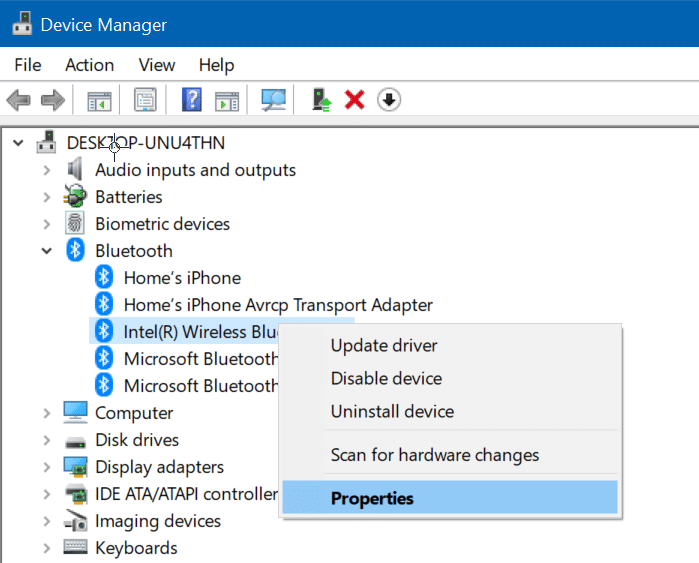Expand Audio inputs and outputs node
The image size is (699, 563).
pos(47,170)
